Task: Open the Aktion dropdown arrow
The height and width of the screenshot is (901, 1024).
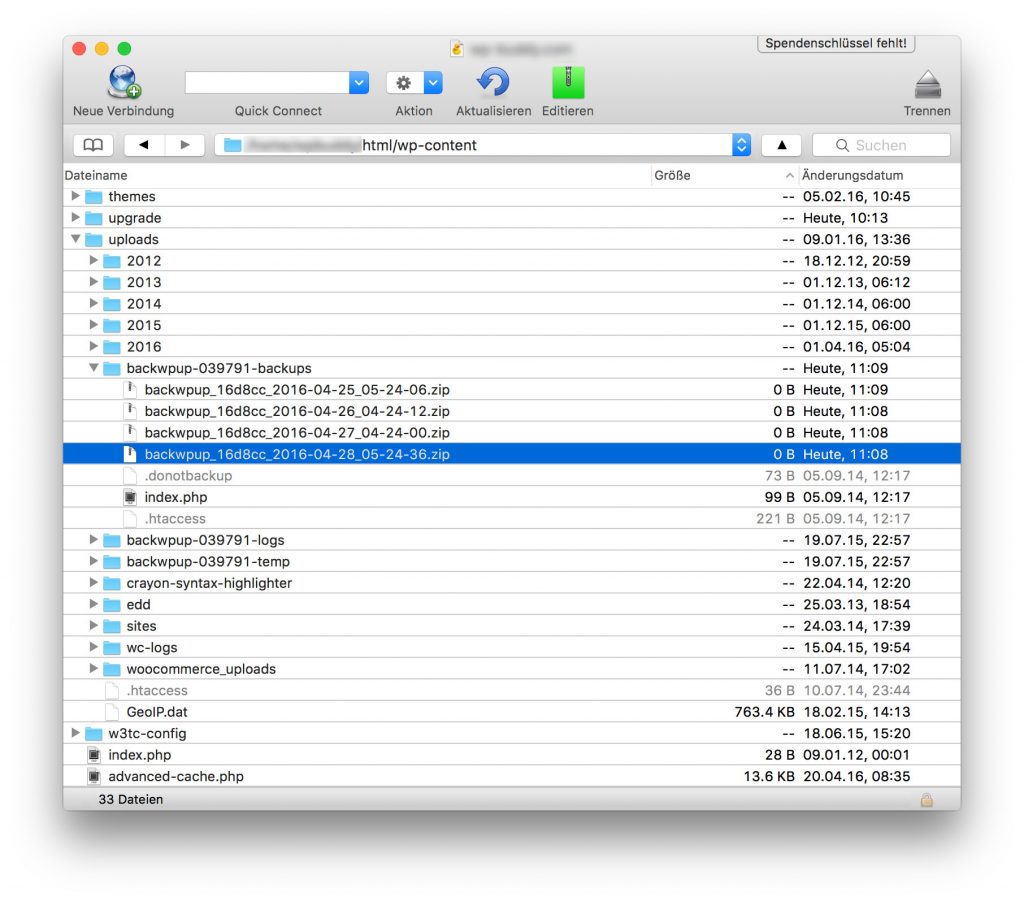Action: 432,82
